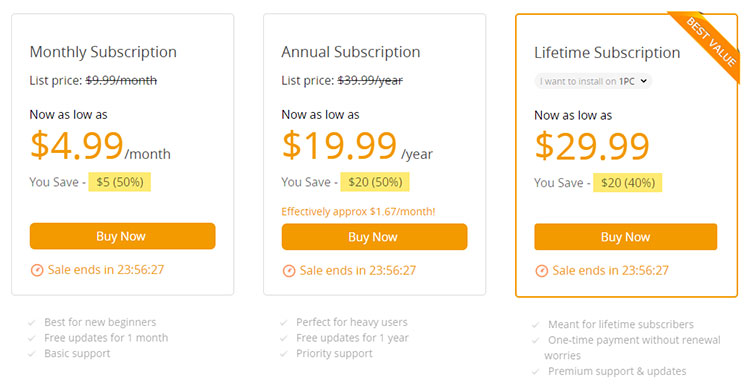Click checkmark beside 'Best for new beginners'
This screenshot has height=389, width=750.
point(32,323)
